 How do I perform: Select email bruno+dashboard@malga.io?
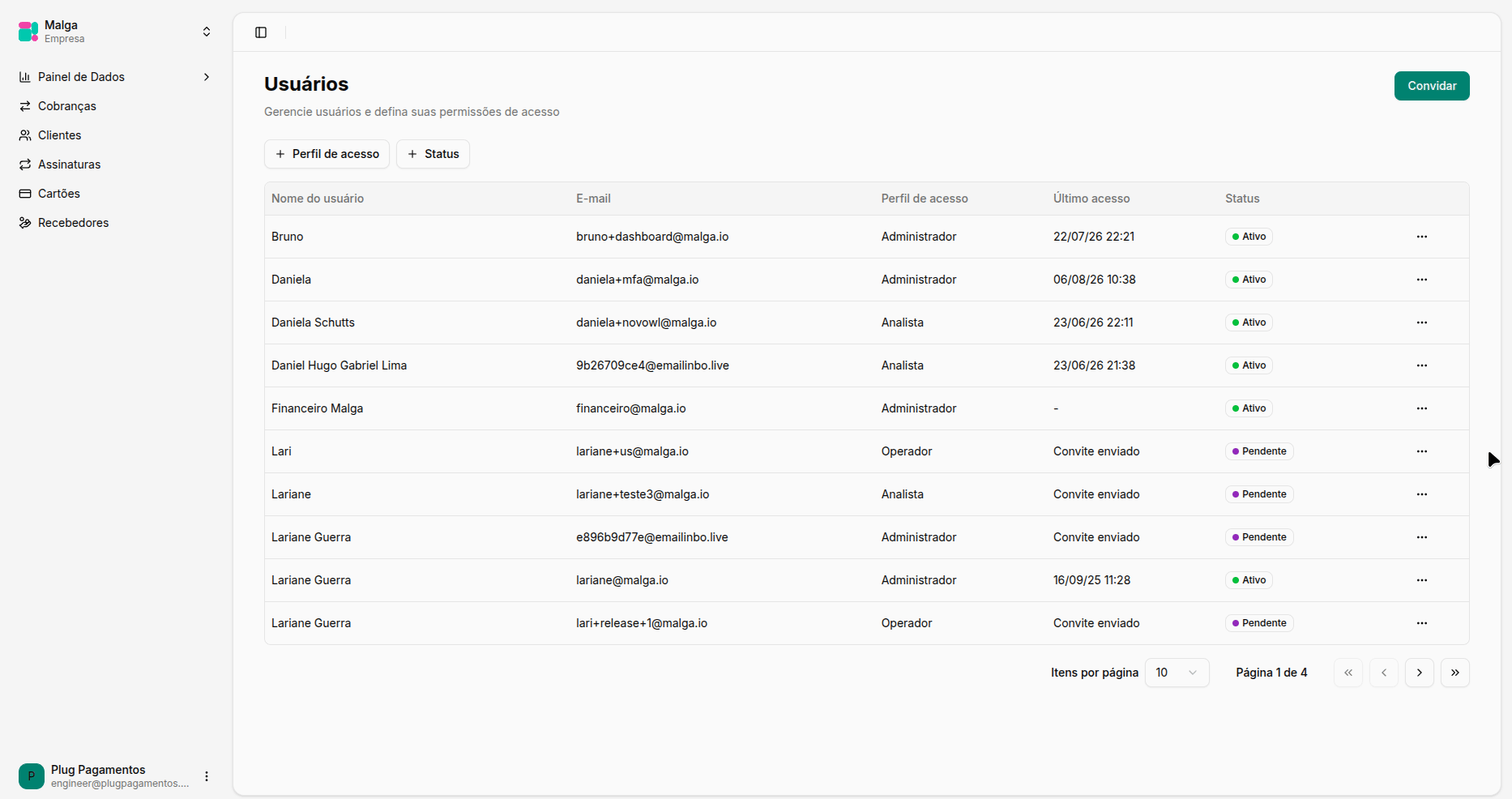(652, 237)
